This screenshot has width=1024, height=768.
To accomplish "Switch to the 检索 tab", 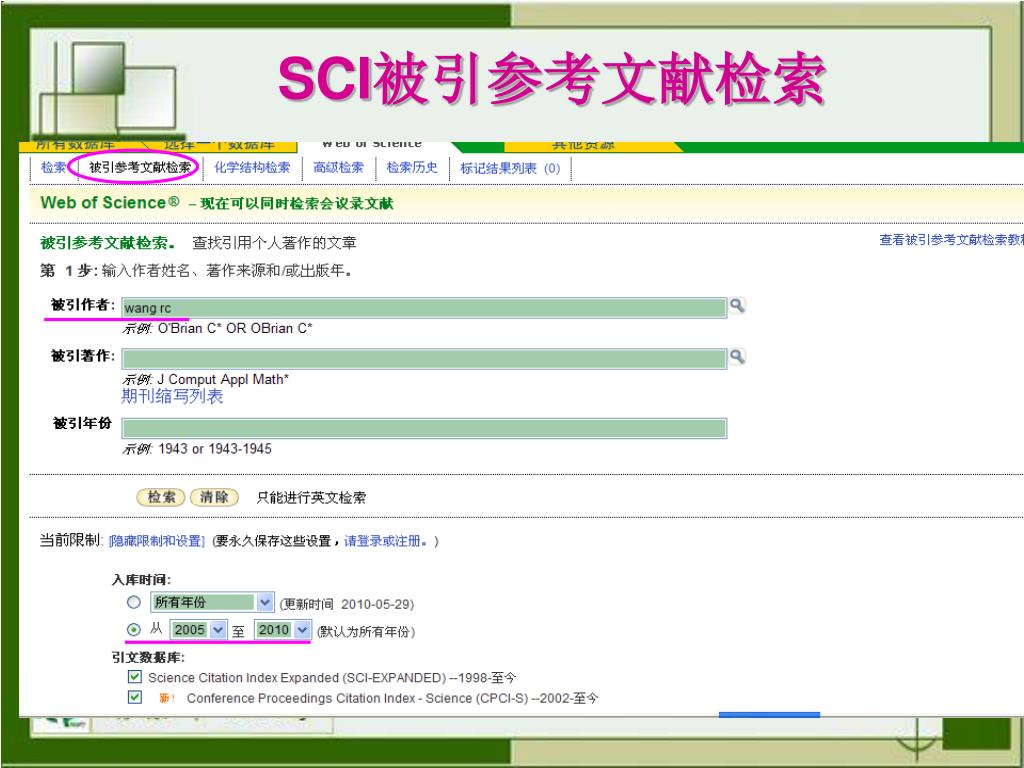I will pyautogui.click(x=53, y=167).
